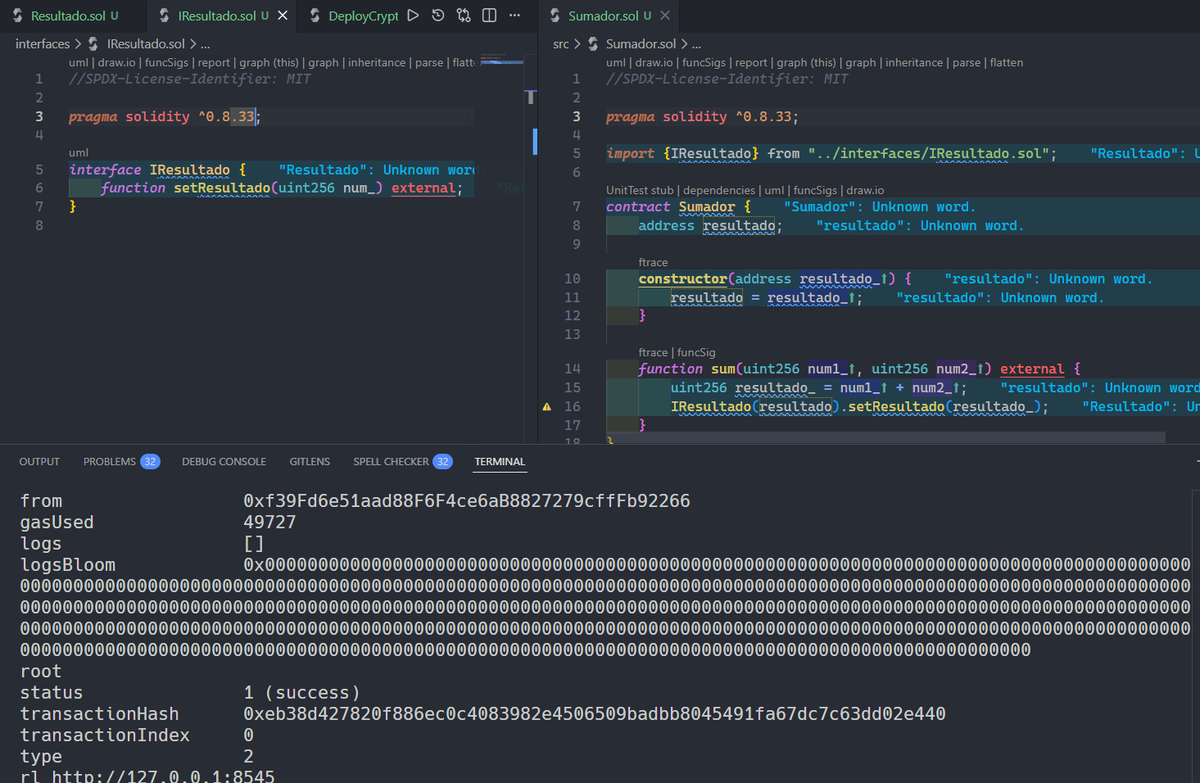The height and width of the screenshot is (783, 1200).
Task: Click inheritance lens atop IResultado.sol file
Action: (x=377, y=63)
